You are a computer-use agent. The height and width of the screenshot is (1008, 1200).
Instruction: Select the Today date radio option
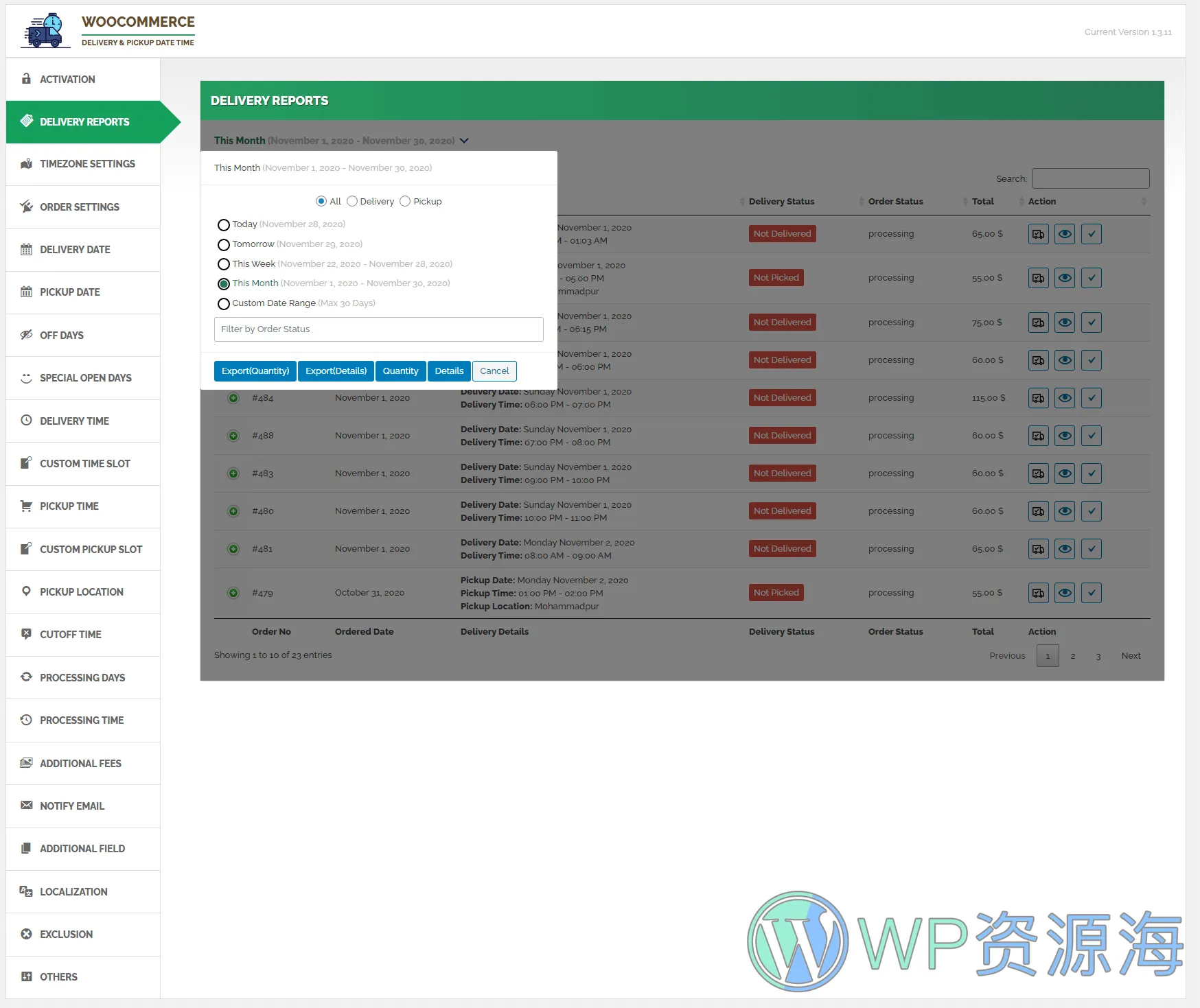tap(224, 225)
